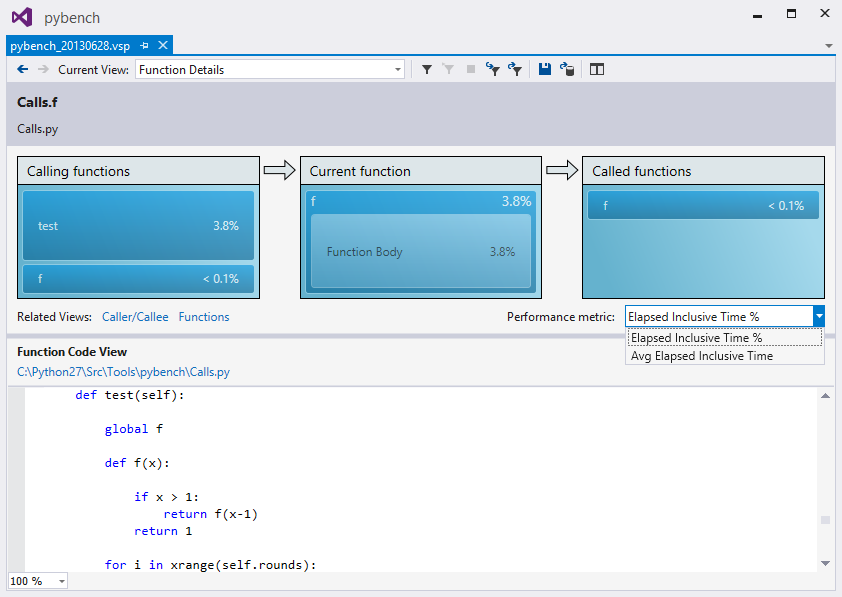Click the greyed-out clear filter funnel
This screenshot has height=597, width=842.
coord(448,69)
